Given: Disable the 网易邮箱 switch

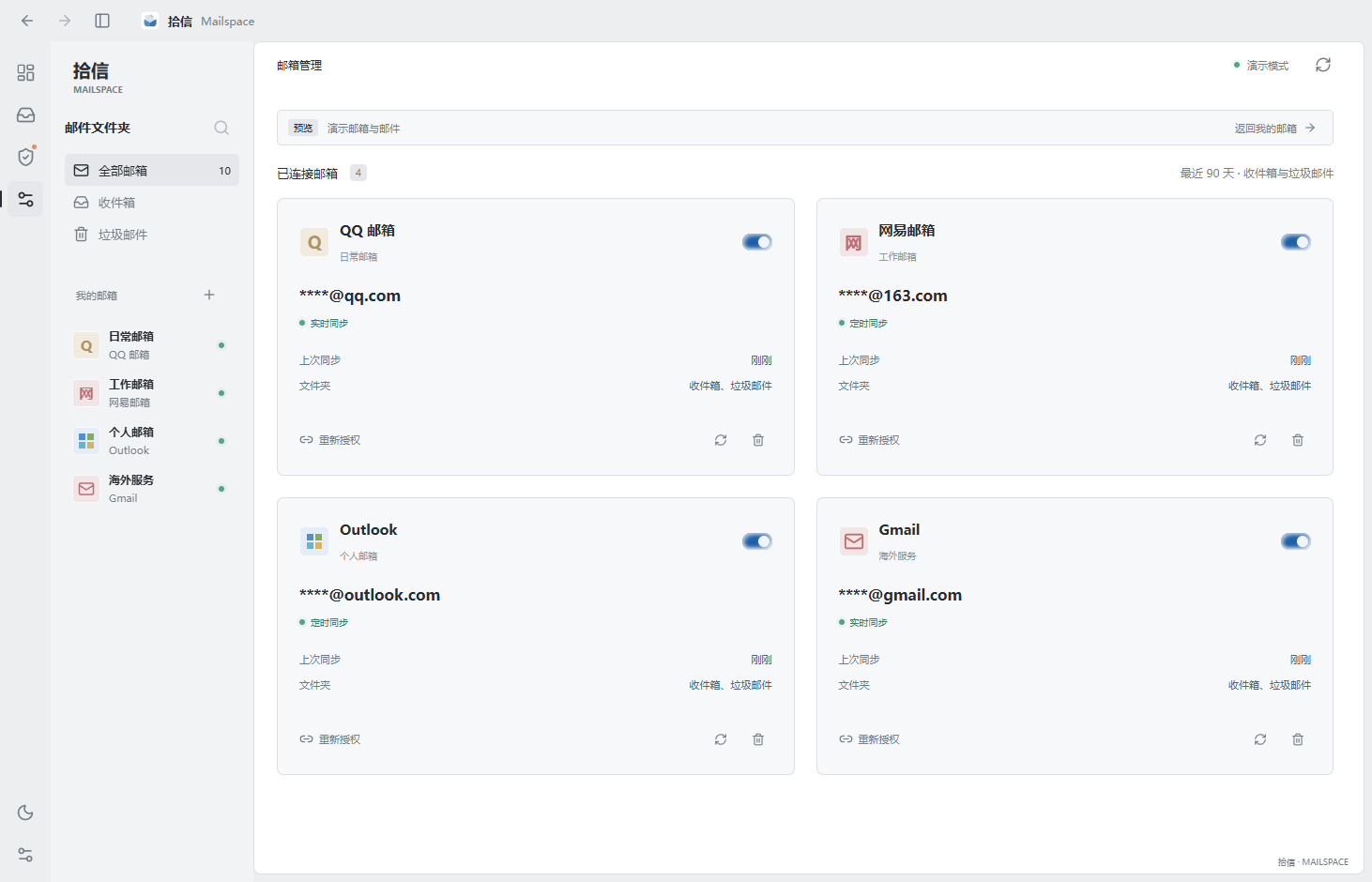Looking at the screenshot, I should tap(1296, 242).
